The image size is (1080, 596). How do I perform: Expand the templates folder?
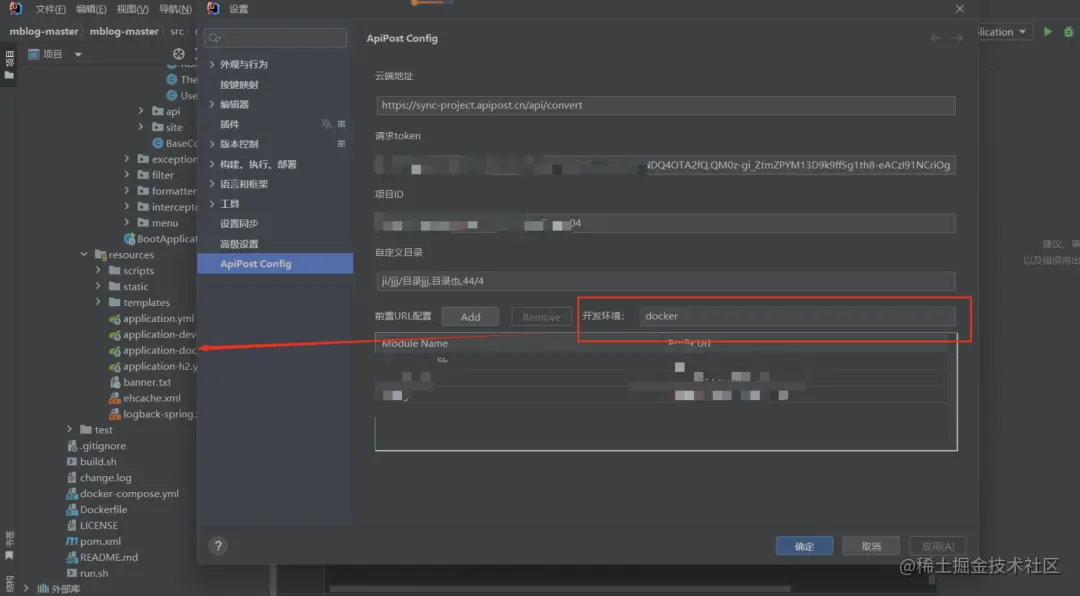[98, 302]
